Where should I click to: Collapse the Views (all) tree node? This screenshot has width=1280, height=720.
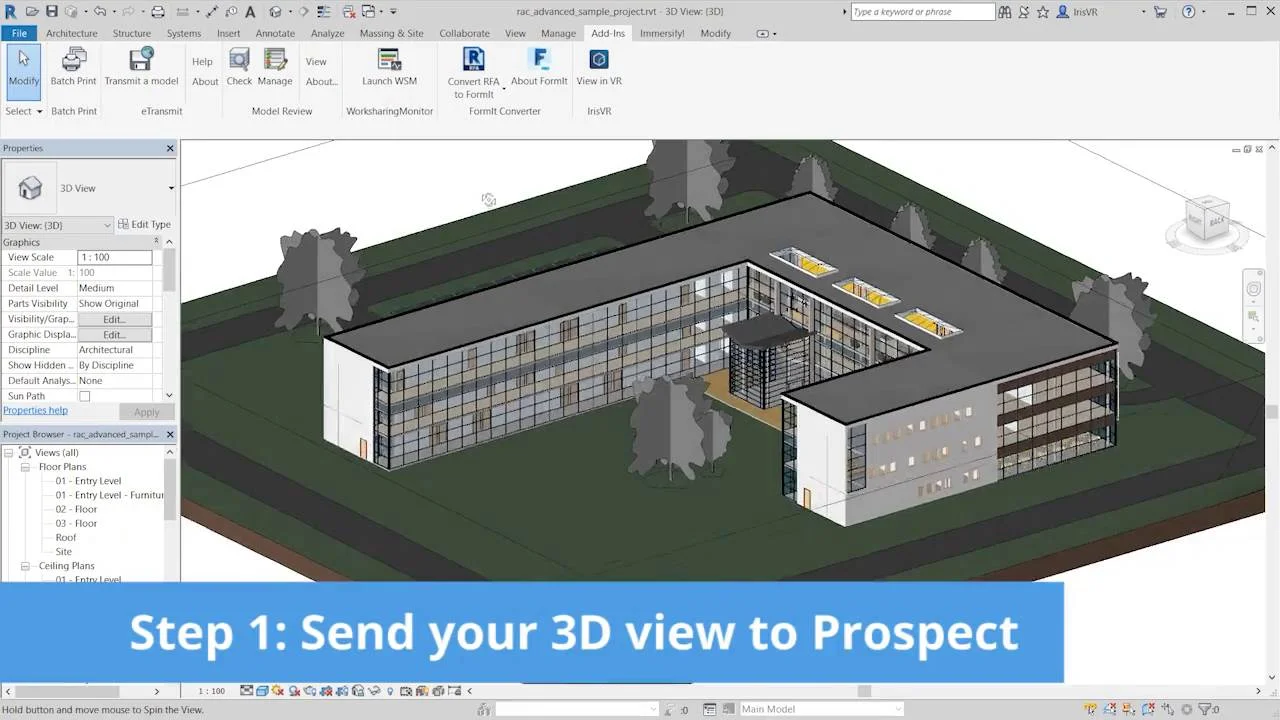[11, 453]
